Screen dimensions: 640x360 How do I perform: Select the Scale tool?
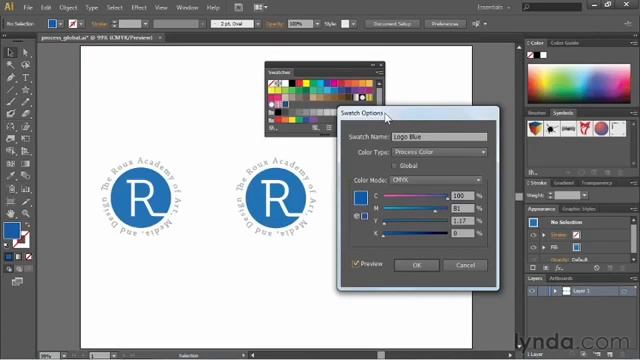pyautogui.click(x=25, y=127)
